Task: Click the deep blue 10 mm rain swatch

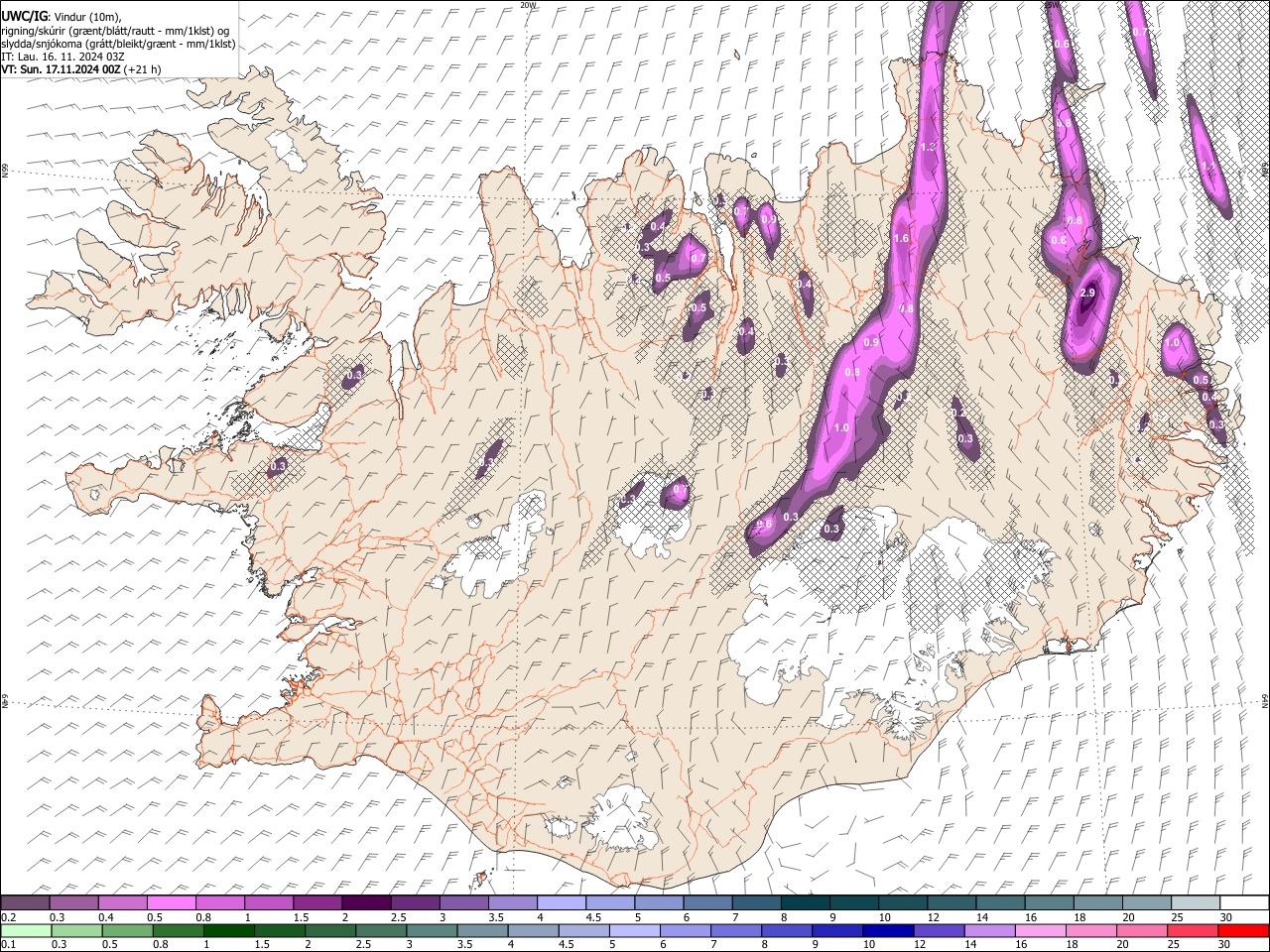Action: pos(887,930)
